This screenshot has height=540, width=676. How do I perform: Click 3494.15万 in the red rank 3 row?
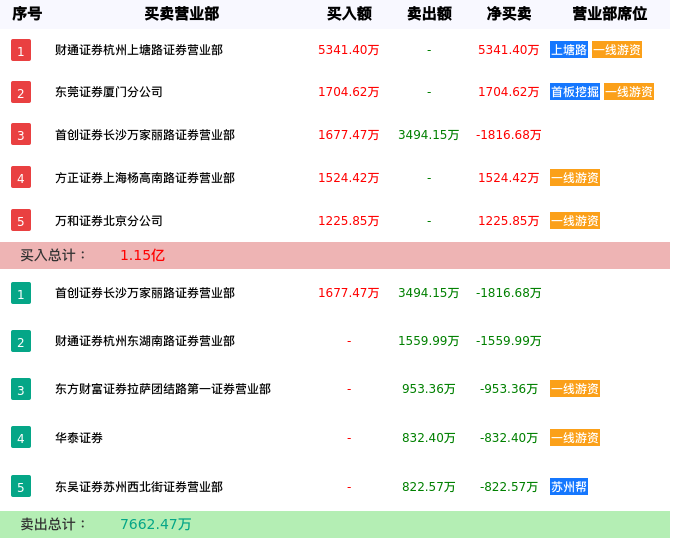pos(429,135)
